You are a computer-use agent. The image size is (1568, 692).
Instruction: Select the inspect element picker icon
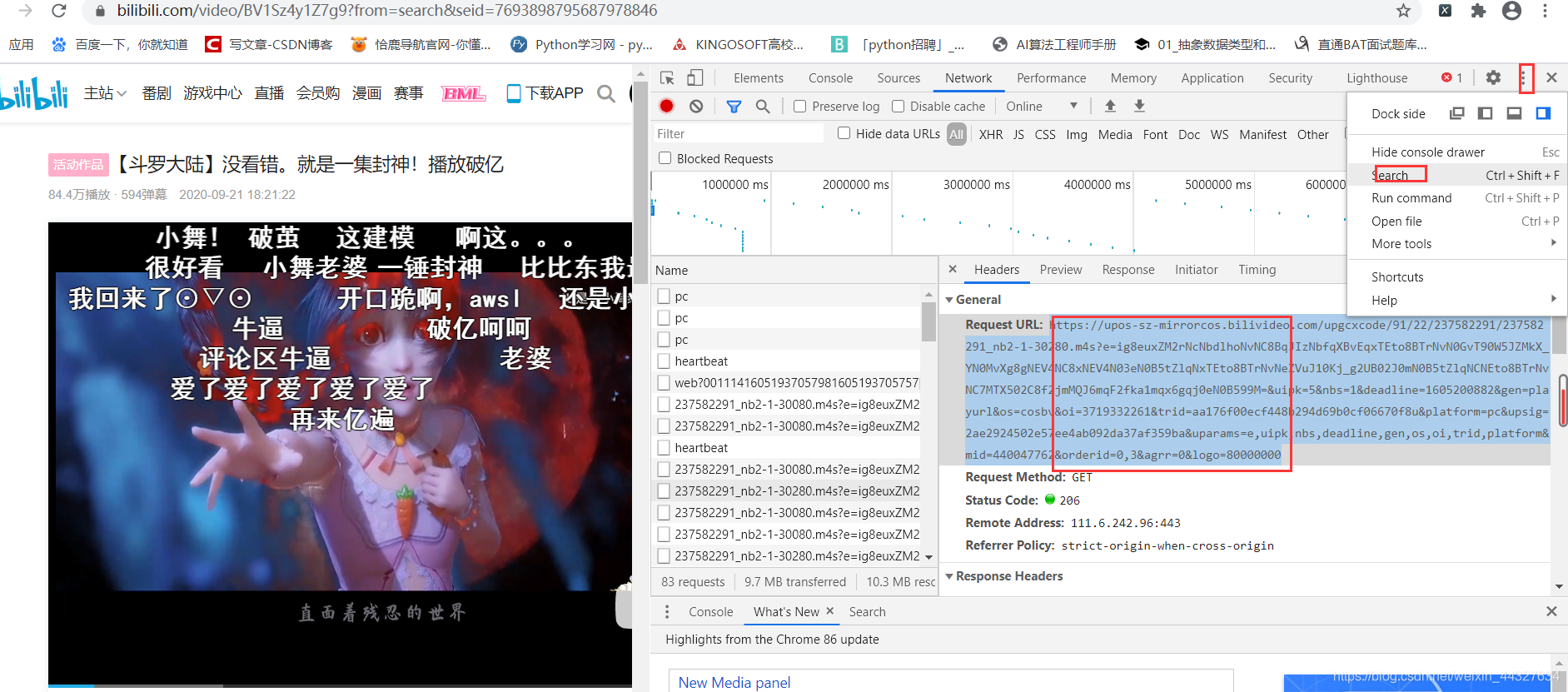click(x=667, y=77)
